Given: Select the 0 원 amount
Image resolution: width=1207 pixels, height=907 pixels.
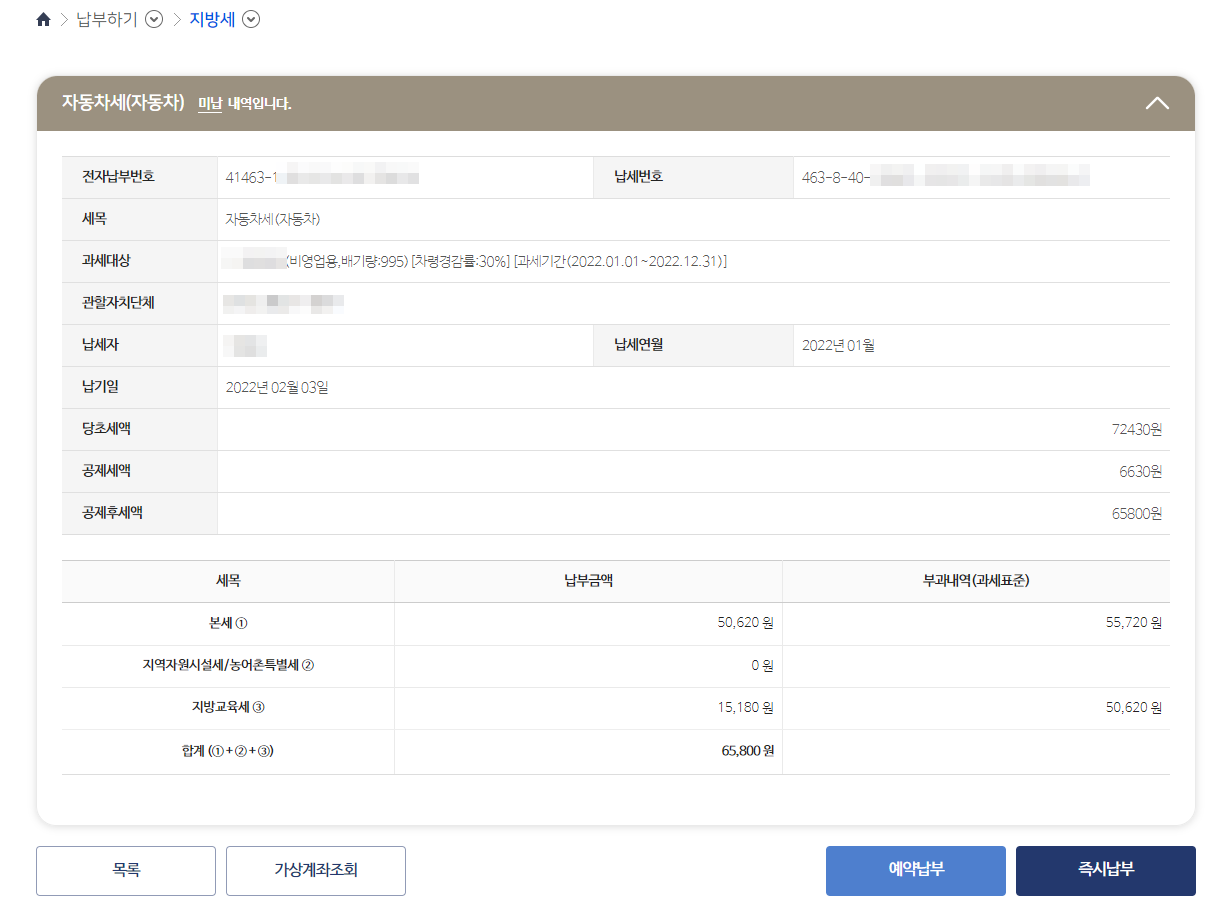Looking at the screenshot, I should click(762, 666).
